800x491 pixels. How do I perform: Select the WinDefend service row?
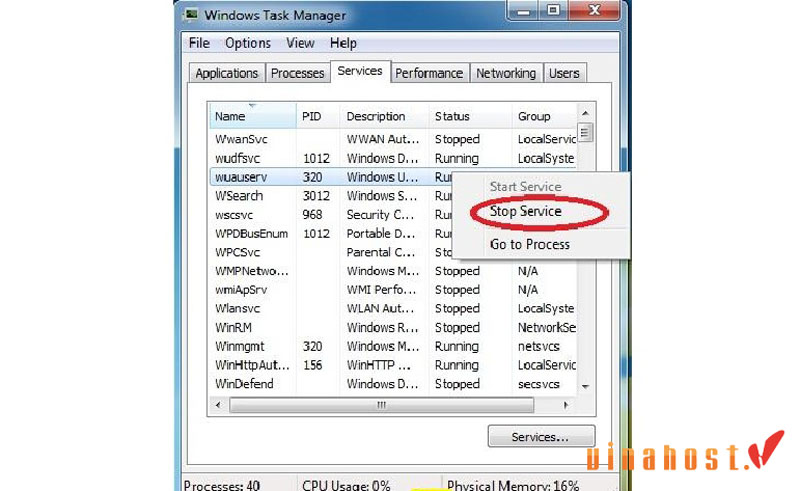pos(393,384)
